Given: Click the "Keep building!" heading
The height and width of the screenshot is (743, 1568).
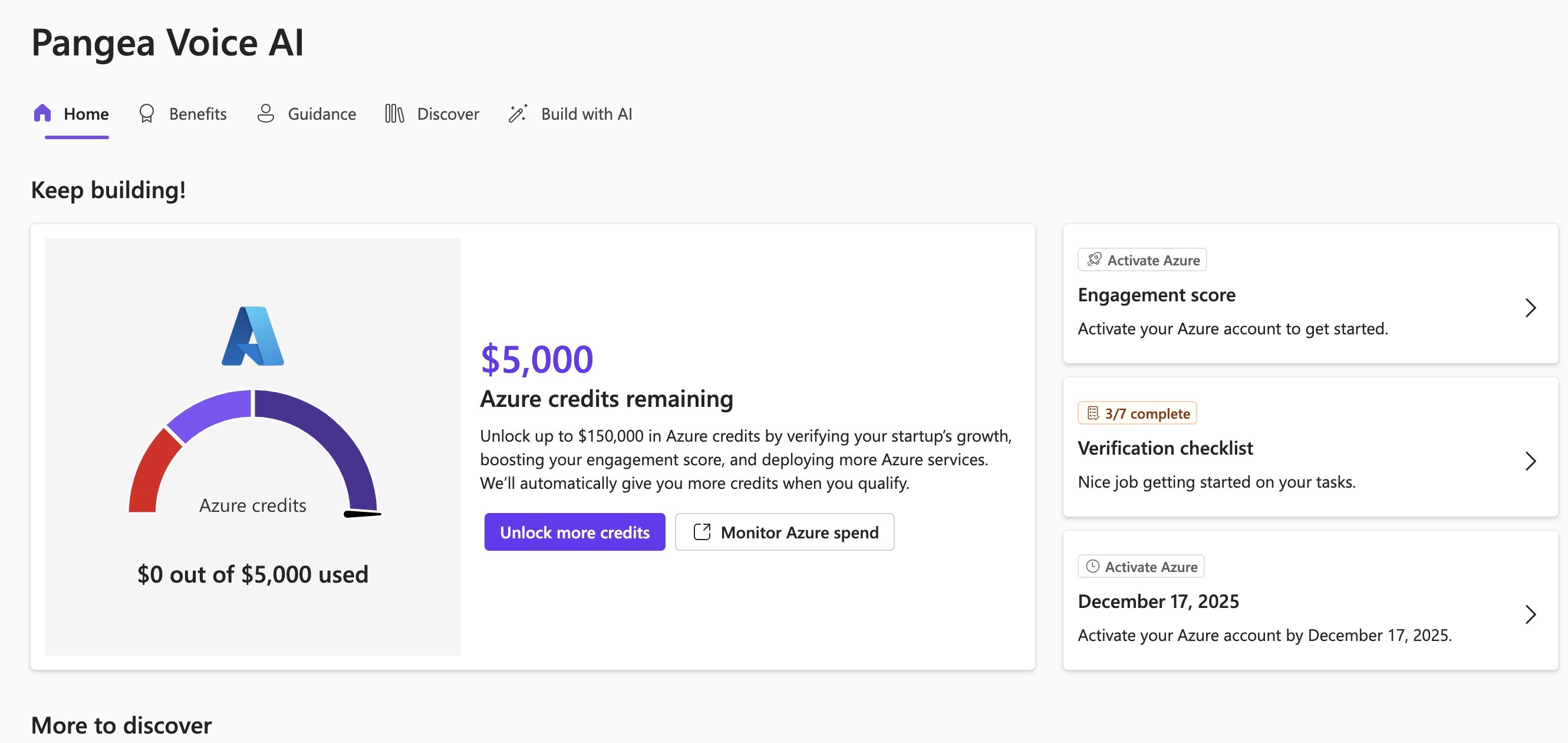Looking at the screenshot, I should pos(108,190).
